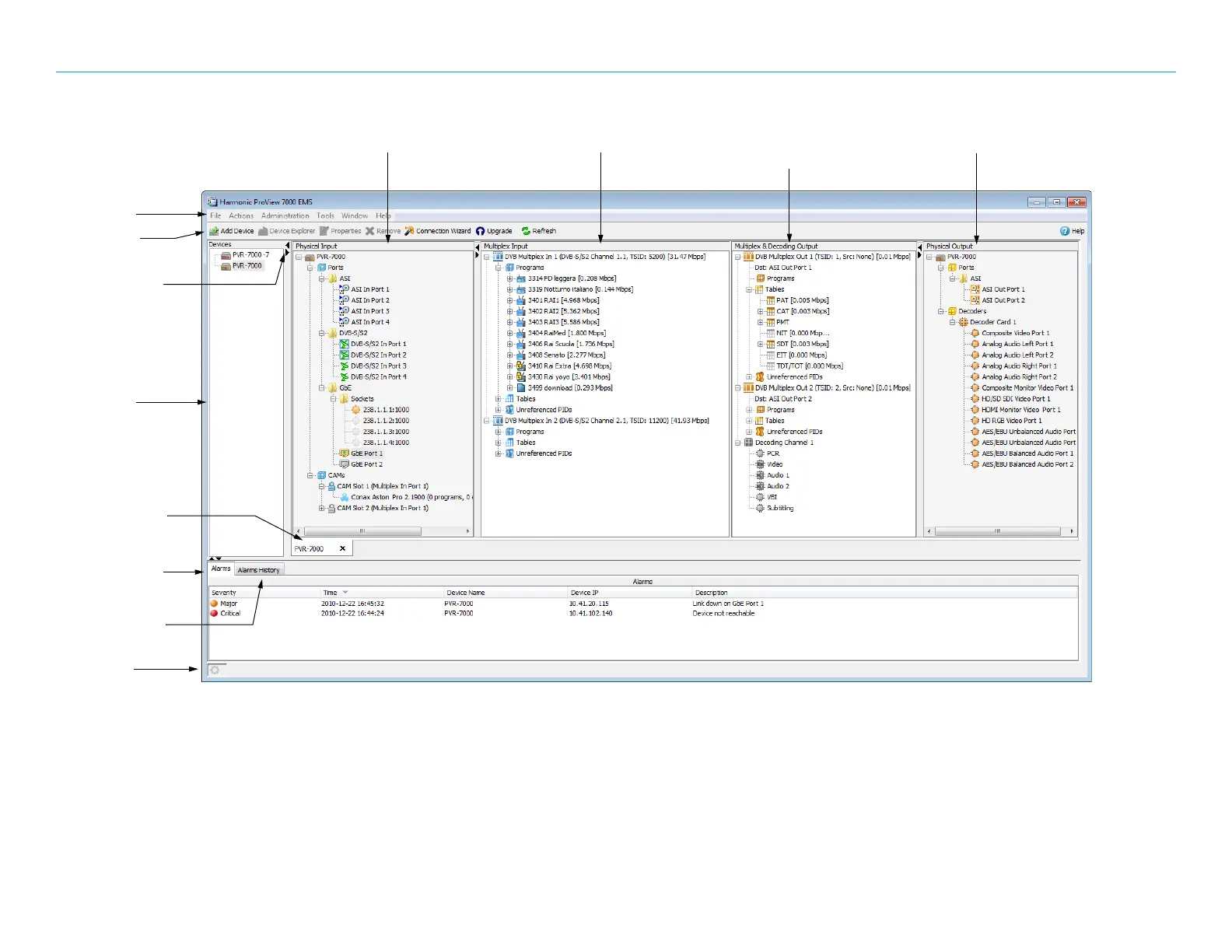Launch the Connection Wizard wand icon
Image resolution: width=1232 pixels, height=952 pixels.
click(409, 231)
